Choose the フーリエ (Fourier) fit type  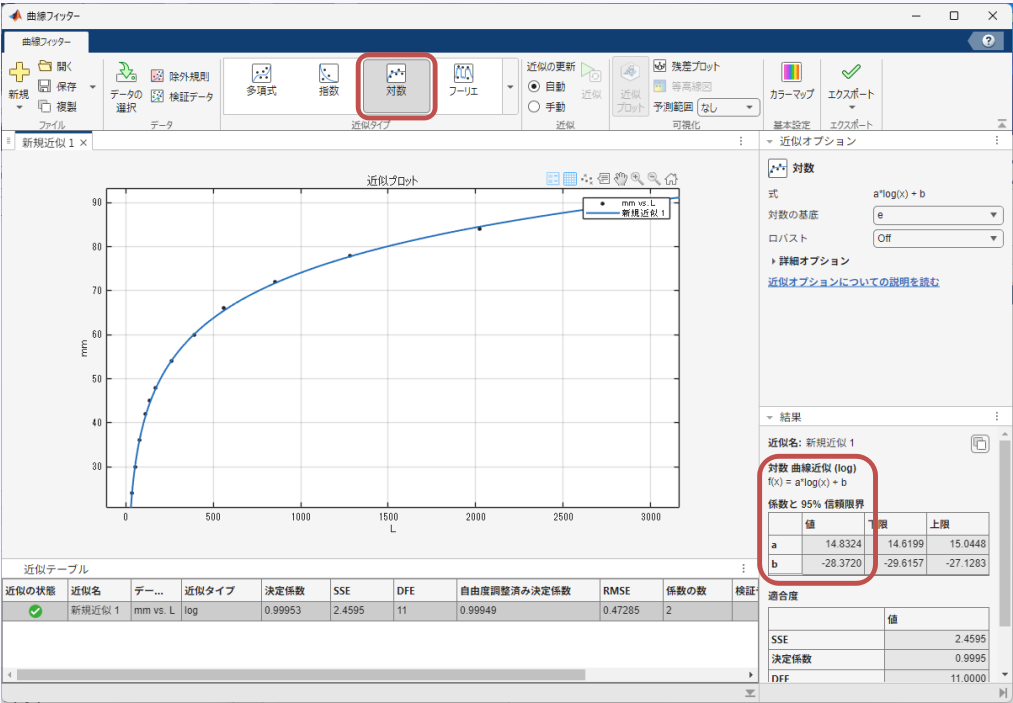point(463,80)
